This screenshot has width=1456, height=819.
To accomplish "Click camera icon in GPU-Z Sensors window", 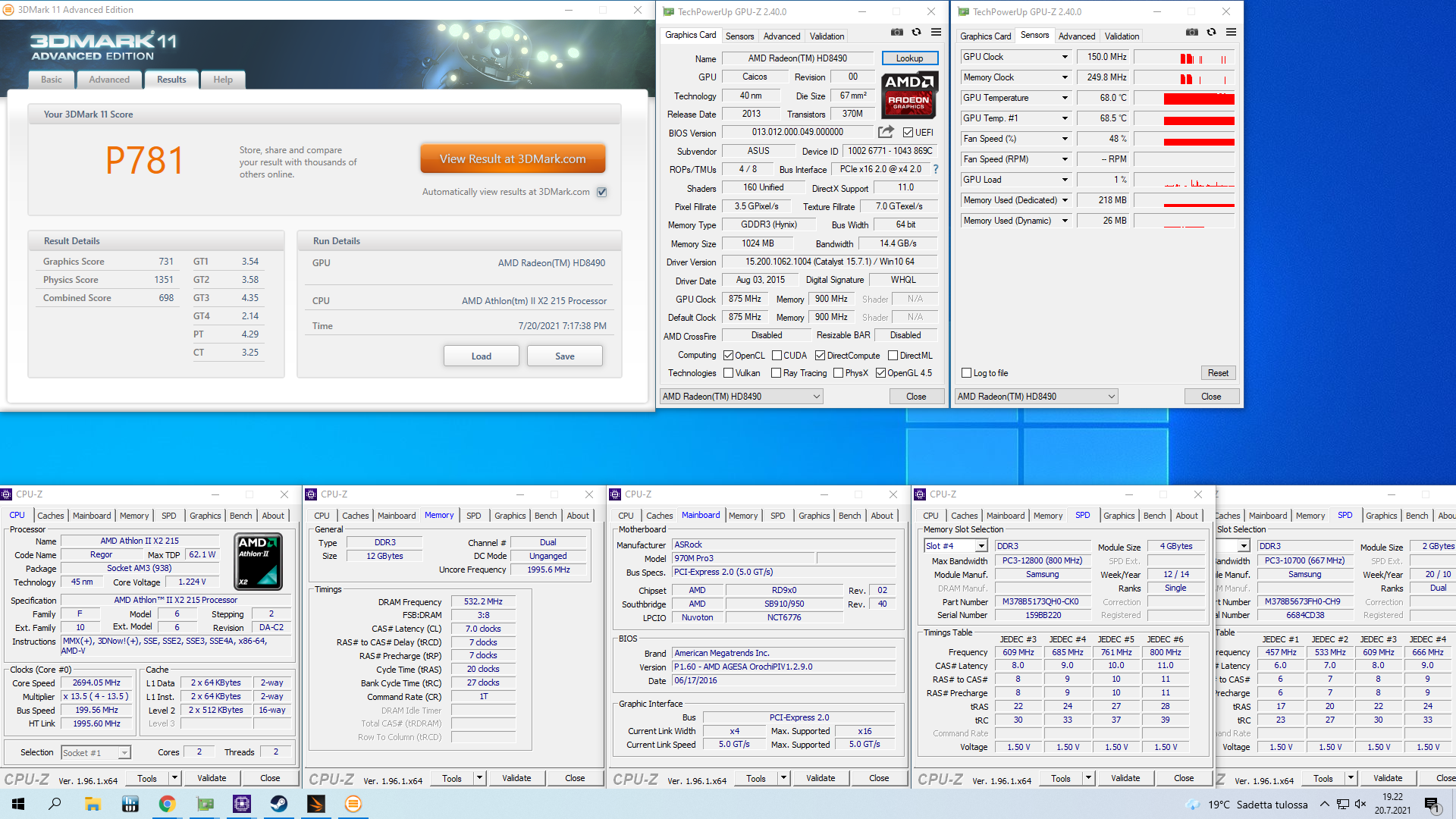I will click(x=1192, y=33).
